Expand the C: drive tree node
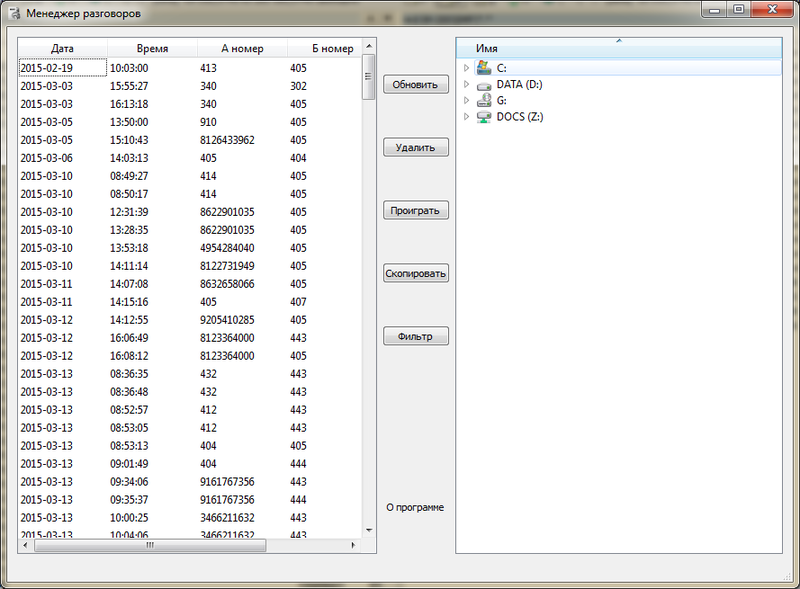The image size is (800, 589). tap(467, 68)
